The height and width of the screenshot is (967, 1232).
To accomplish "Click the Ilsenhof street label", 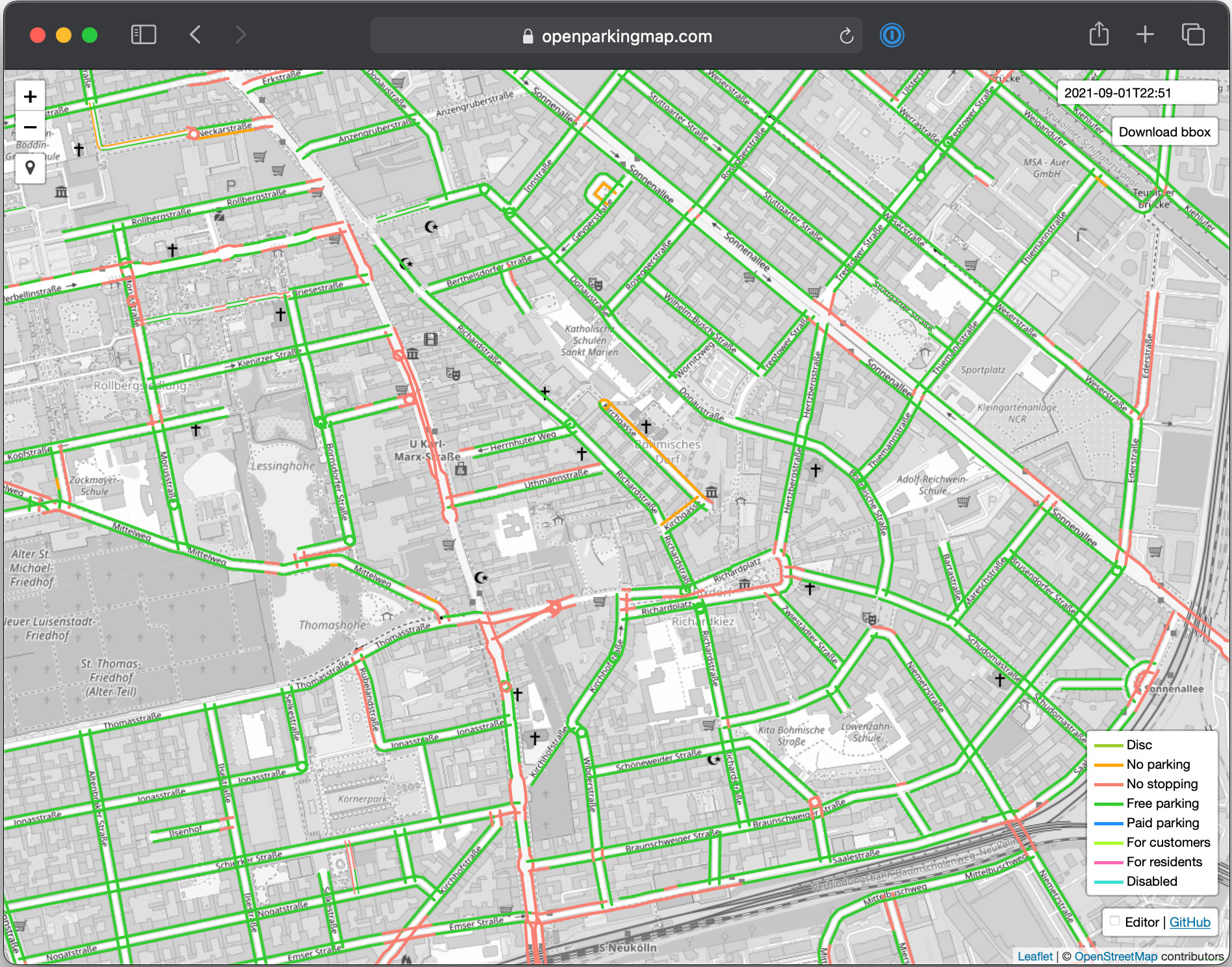I will tap(186, 831).
